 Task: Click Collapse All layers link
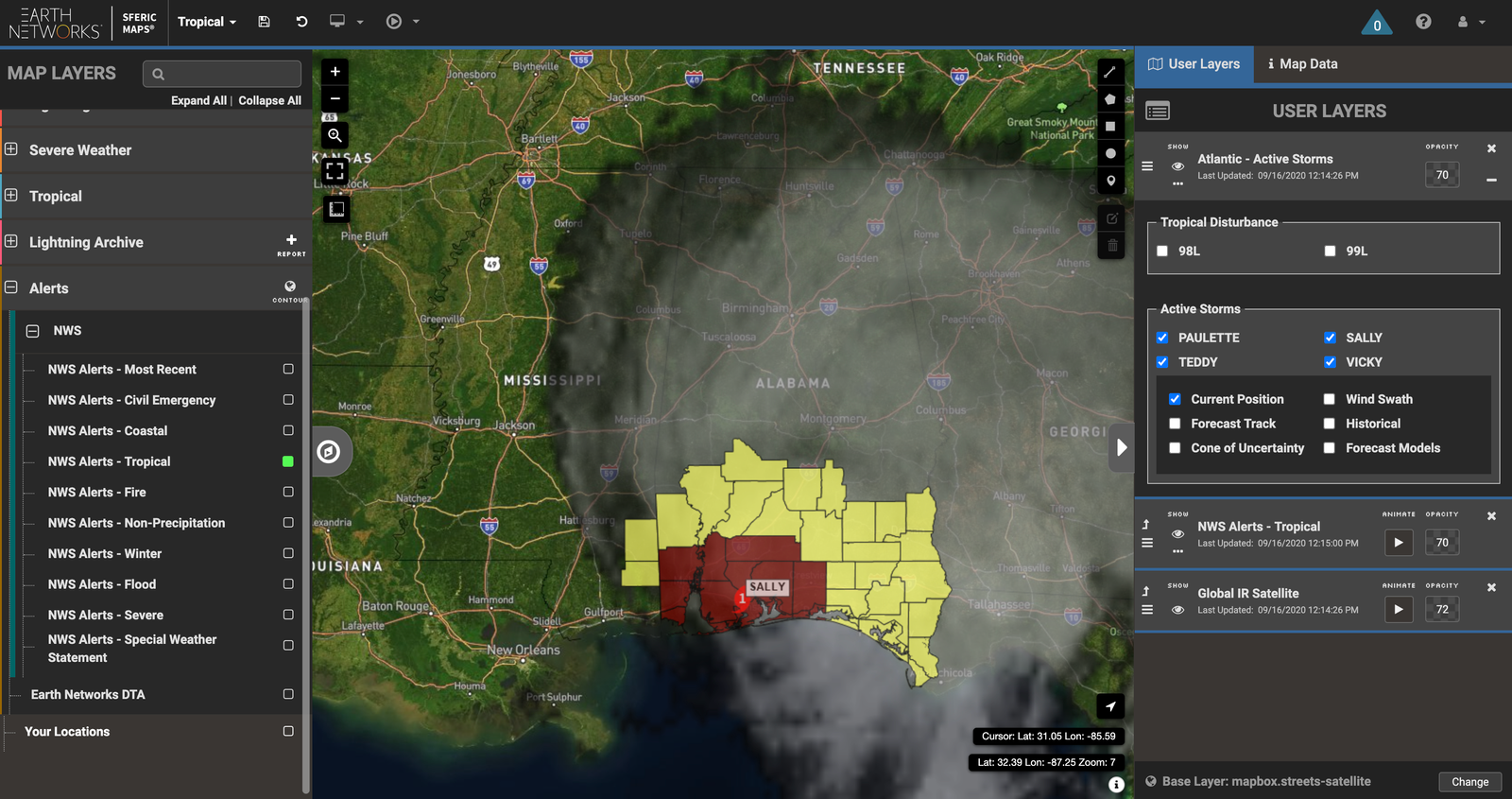tap(269, 100)
